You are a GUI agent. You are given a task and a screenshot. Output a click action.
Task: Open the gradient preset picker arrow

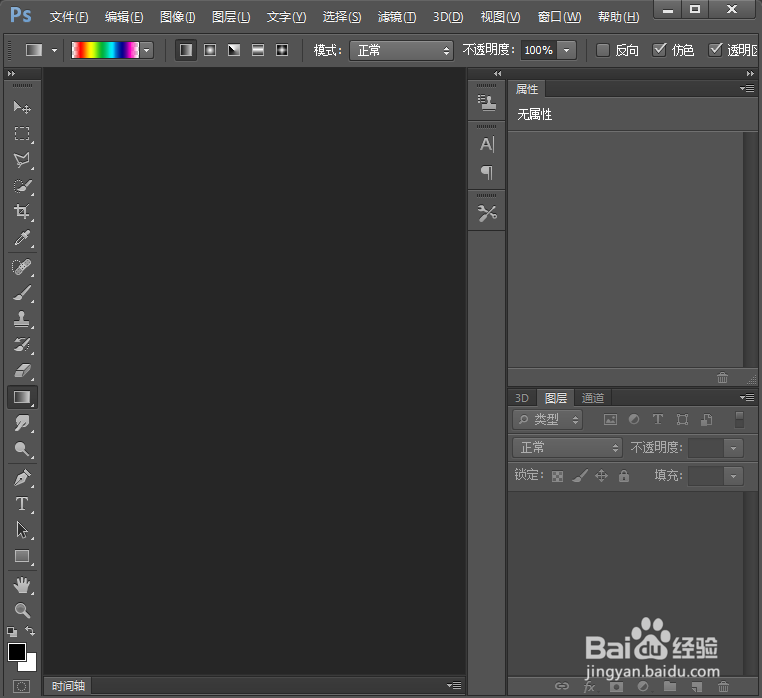pyautogui.click(x=146, y=50)
